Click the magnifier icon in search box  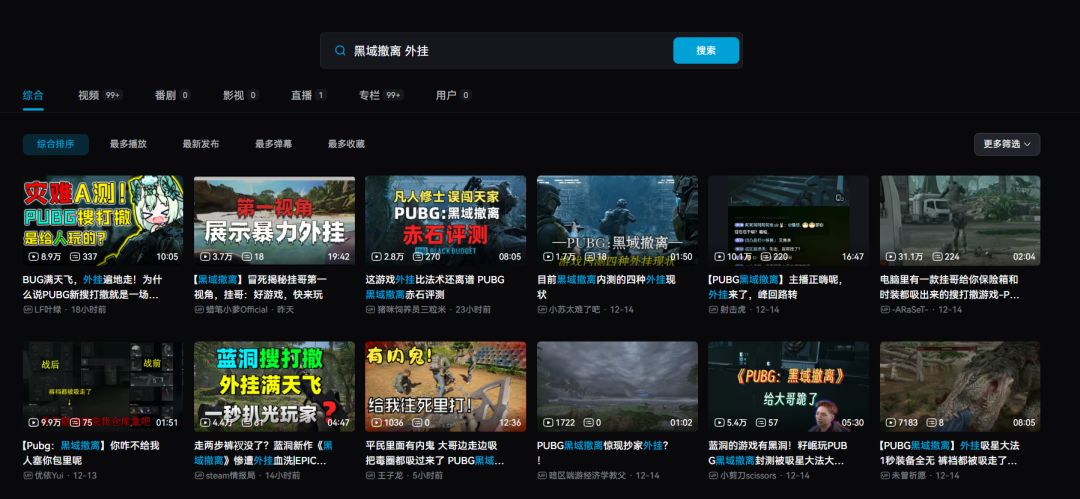(x=340, y=50)
